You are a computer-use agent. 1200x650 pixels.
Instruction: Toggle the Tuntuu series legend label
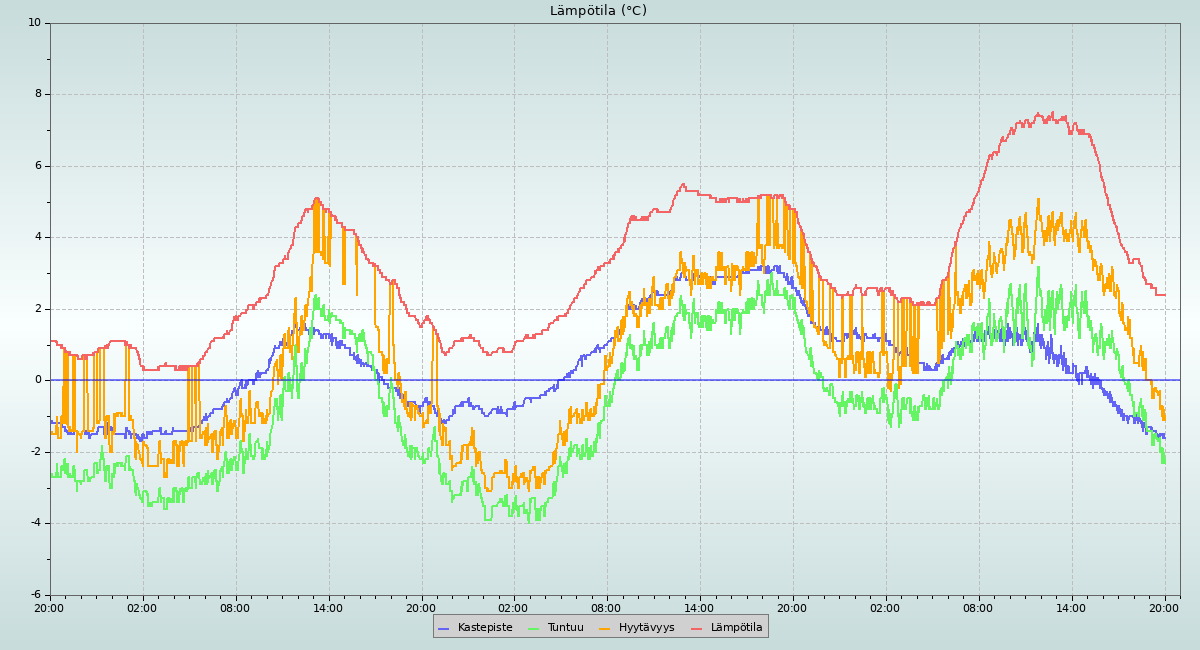(x=565, y=628)
